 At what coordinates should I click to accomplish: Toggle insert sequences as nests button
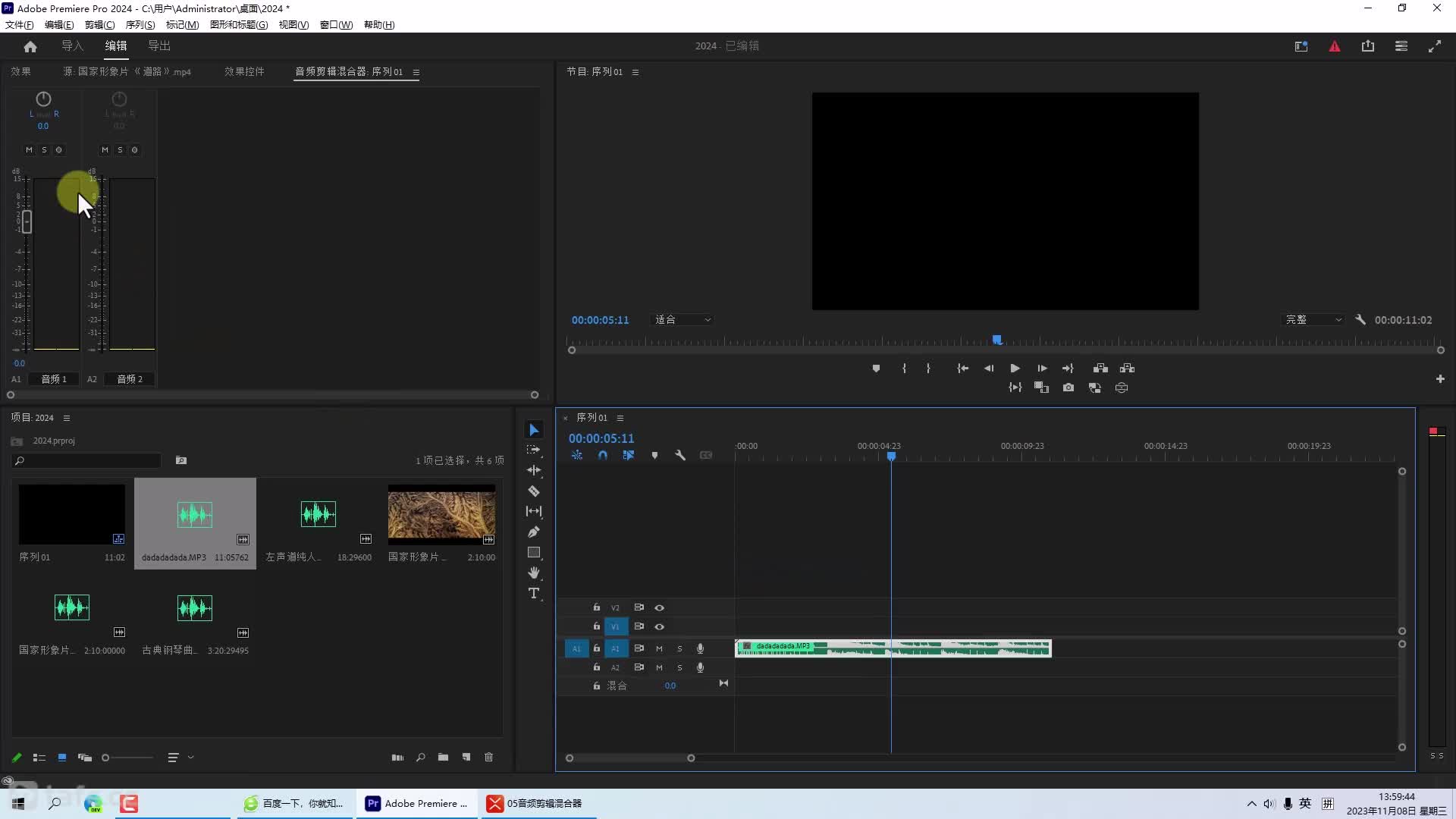click(577, 456)
